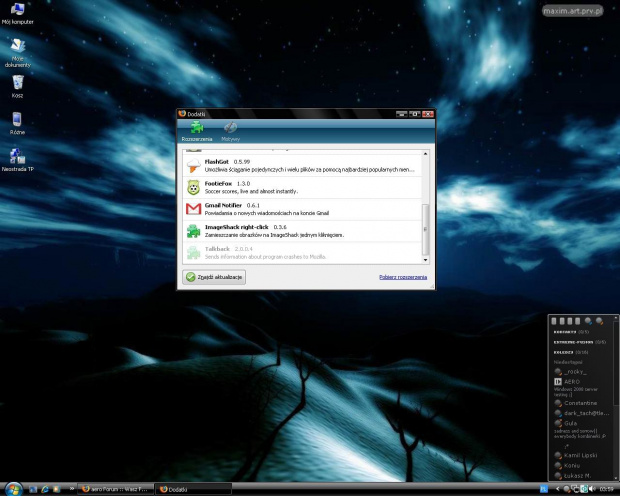The image size is (620, 496).
Task: Click the Firefox icon in Dodatki title bar
Action: coord(182,114)
